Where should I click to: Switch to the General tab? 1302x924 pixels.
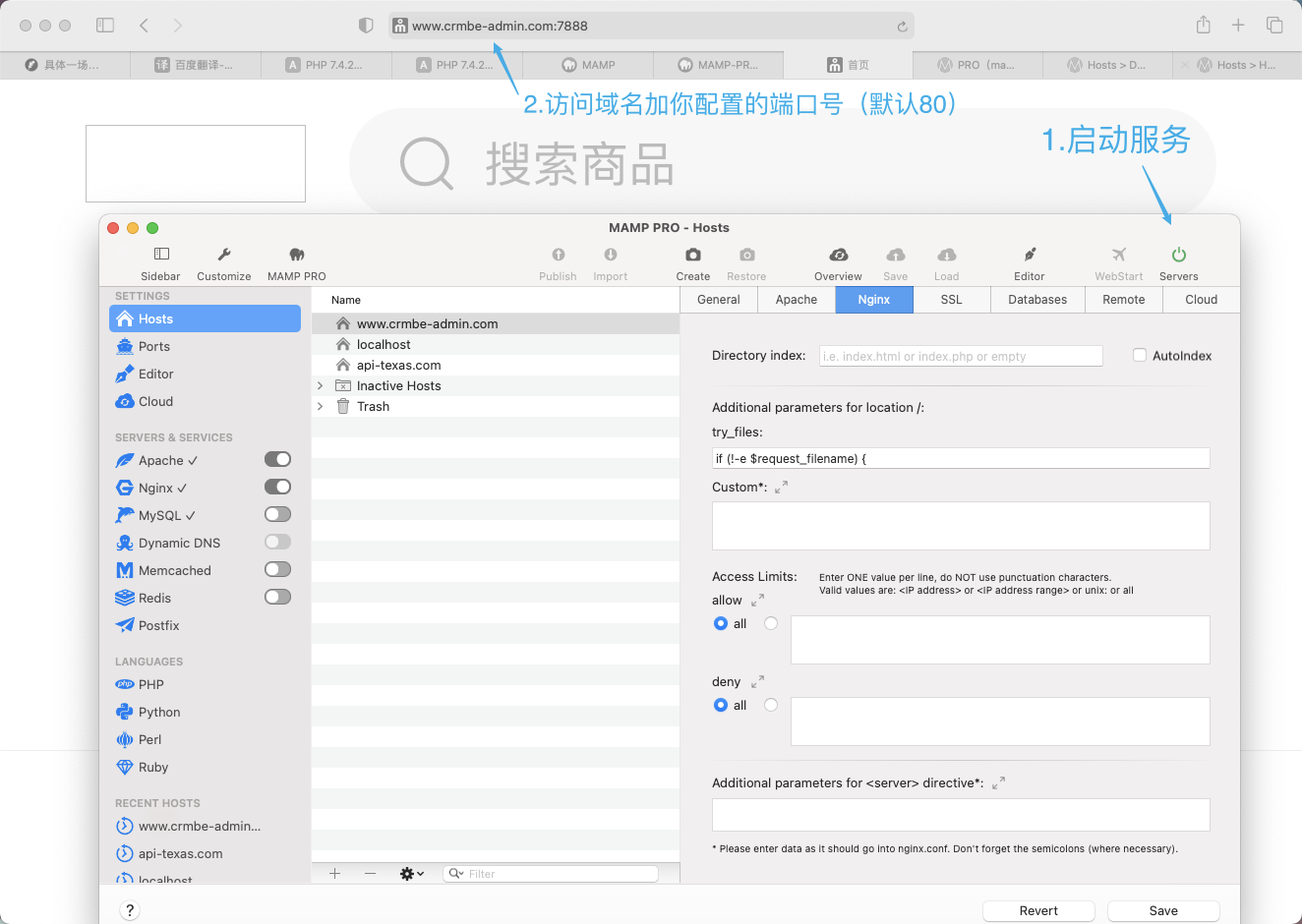[x=719, y=300]
